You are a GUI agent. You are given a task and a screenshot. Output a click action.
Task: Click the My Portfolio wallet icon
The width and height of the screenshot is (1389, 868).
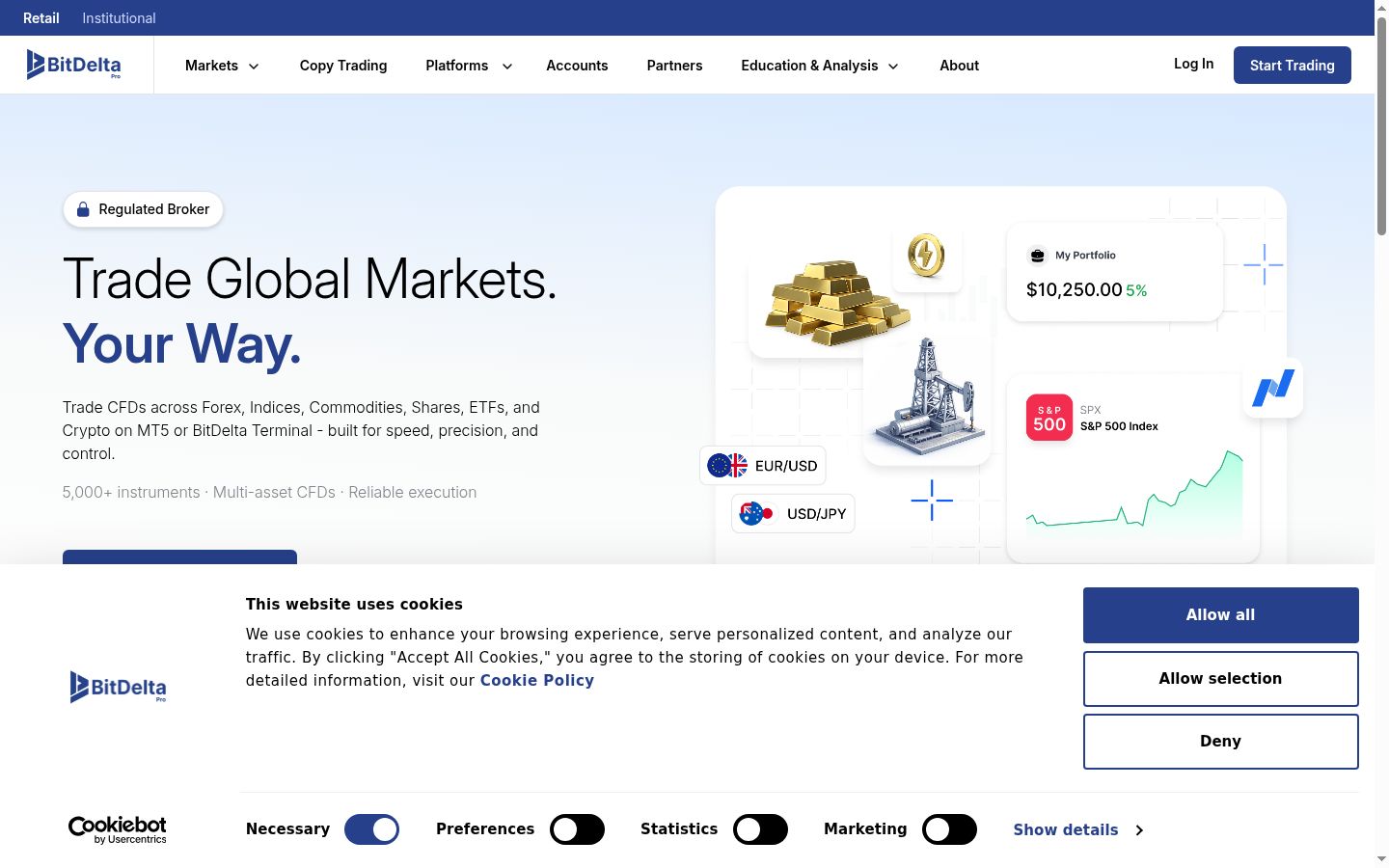(x=1038, y=256)
